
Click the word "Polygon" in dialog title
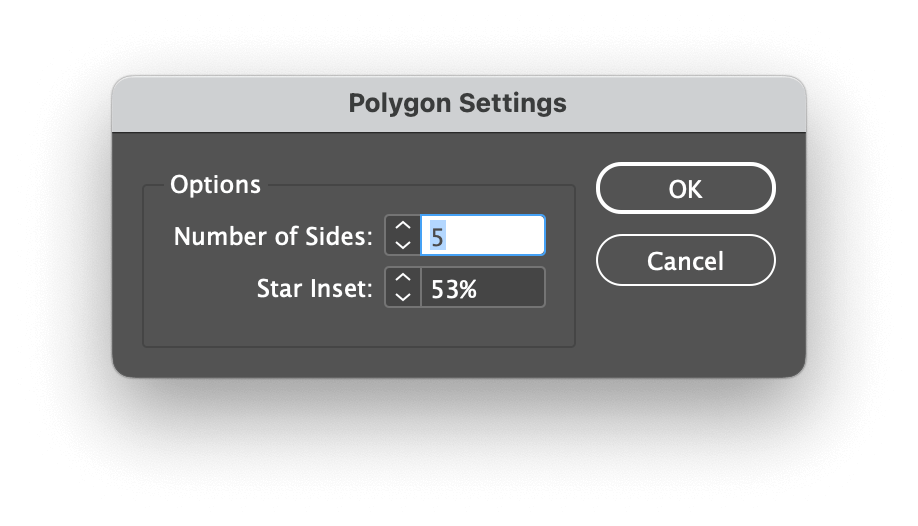(x=400, y=104)
